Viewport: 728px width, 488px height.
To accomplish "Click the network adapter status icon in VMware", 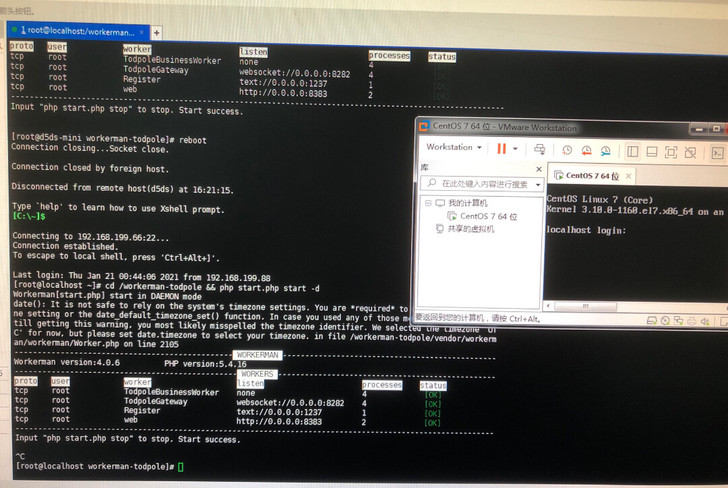I will [x=678, y=321].
